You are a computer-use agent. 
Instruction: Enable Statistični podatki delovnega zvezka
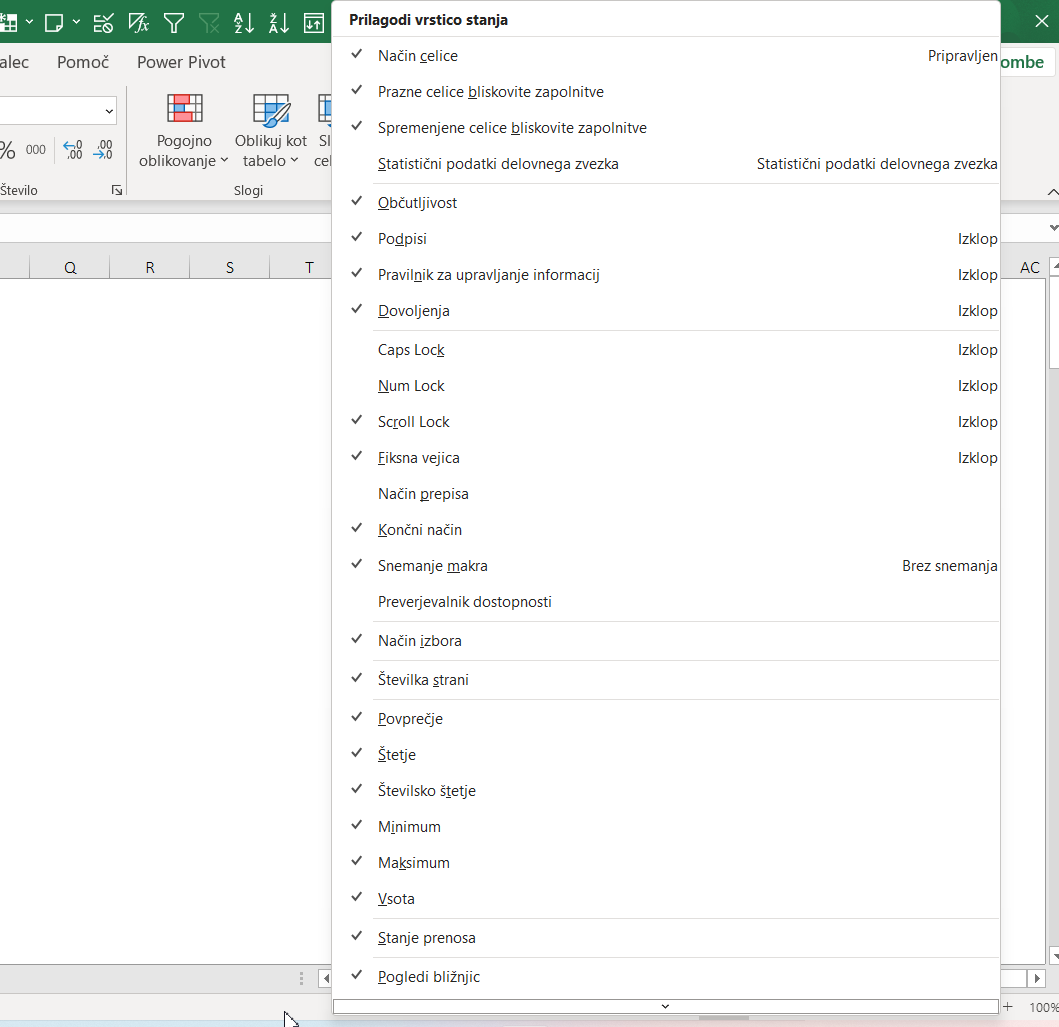click(x=666, y=164)
